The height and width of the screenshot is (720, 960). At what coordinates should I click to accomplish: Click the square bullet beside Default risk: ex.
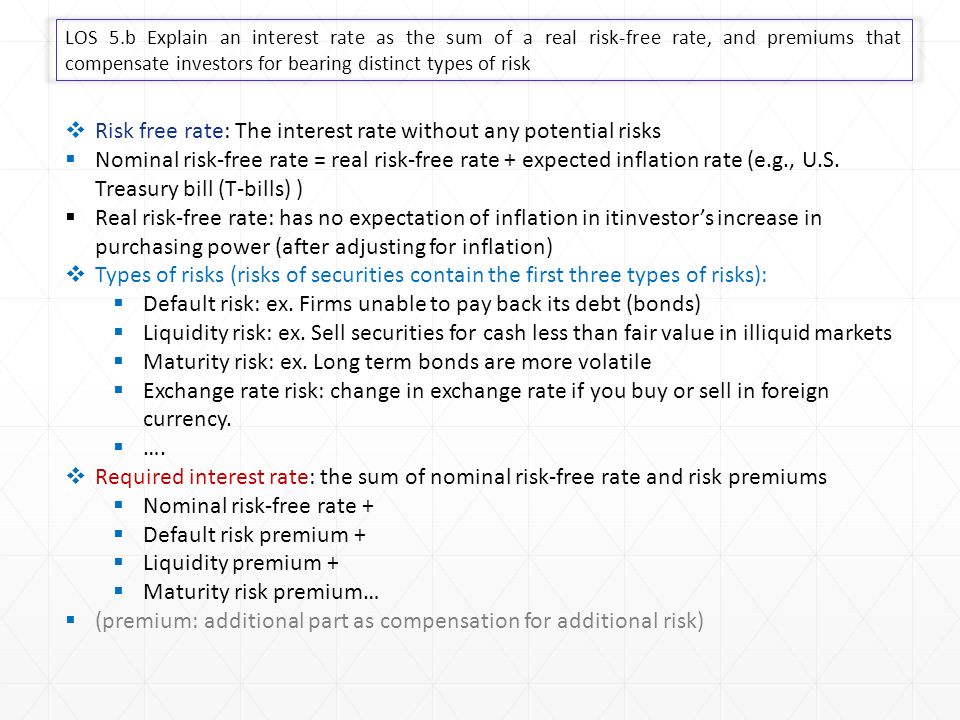(119, 302)
